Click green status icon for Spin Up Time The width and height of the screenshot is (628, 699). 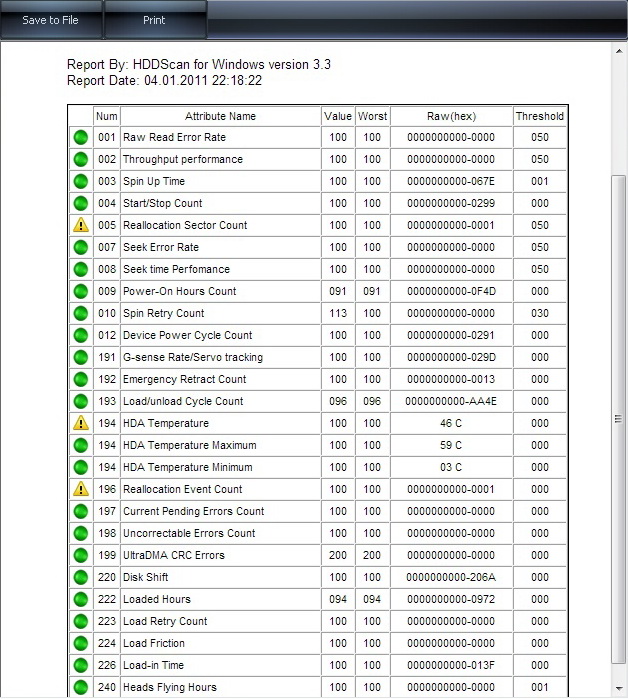click(x=81, y=182)
